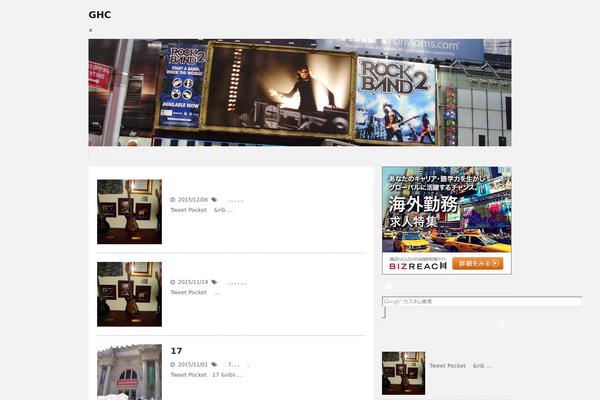600x400 pixels.
Task: Click the tag icon on the 2015/11/19 post
Action: 214,282
